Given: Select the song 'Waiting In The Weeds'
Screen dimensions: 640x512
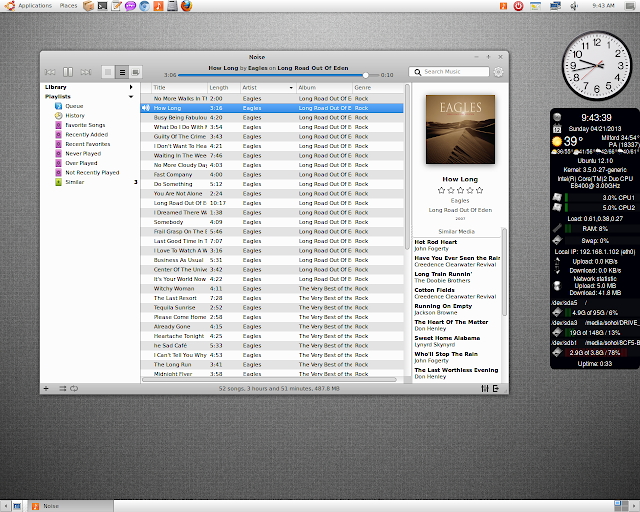Looking at the screenshot, I should [x=272, y=156].
